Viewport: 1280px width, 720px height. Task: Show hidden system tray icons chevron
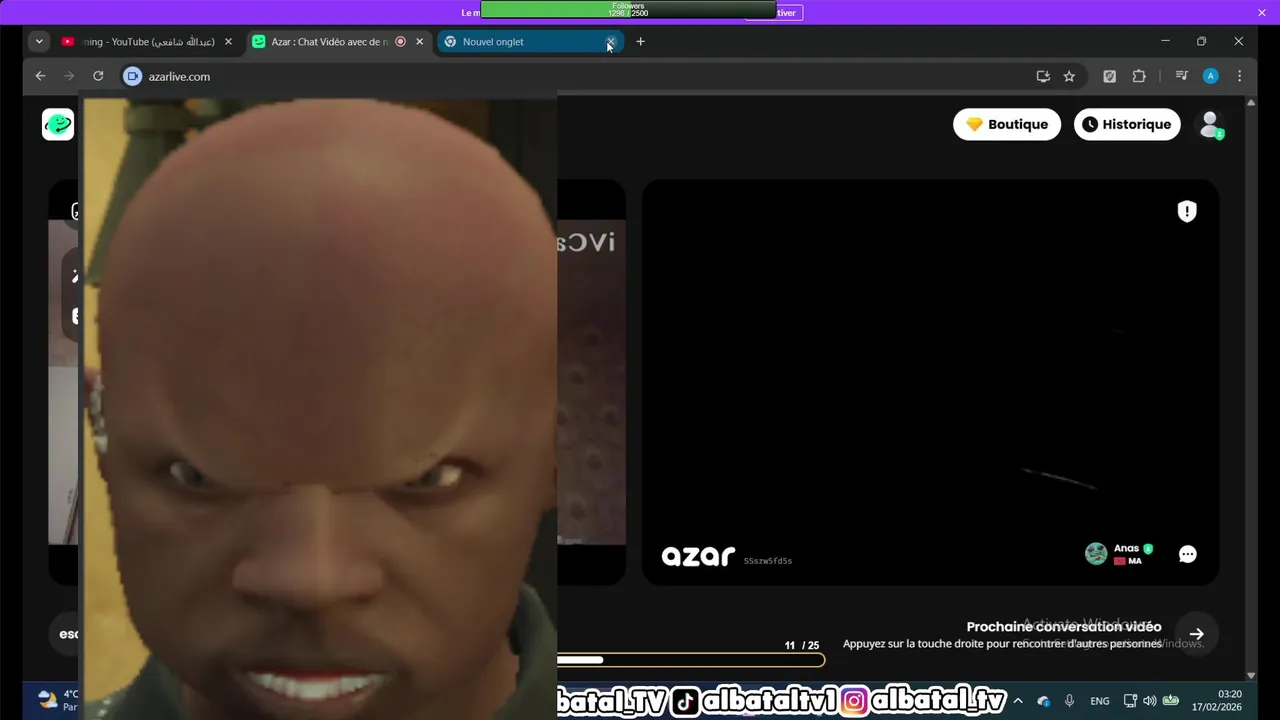(1018, 701)
